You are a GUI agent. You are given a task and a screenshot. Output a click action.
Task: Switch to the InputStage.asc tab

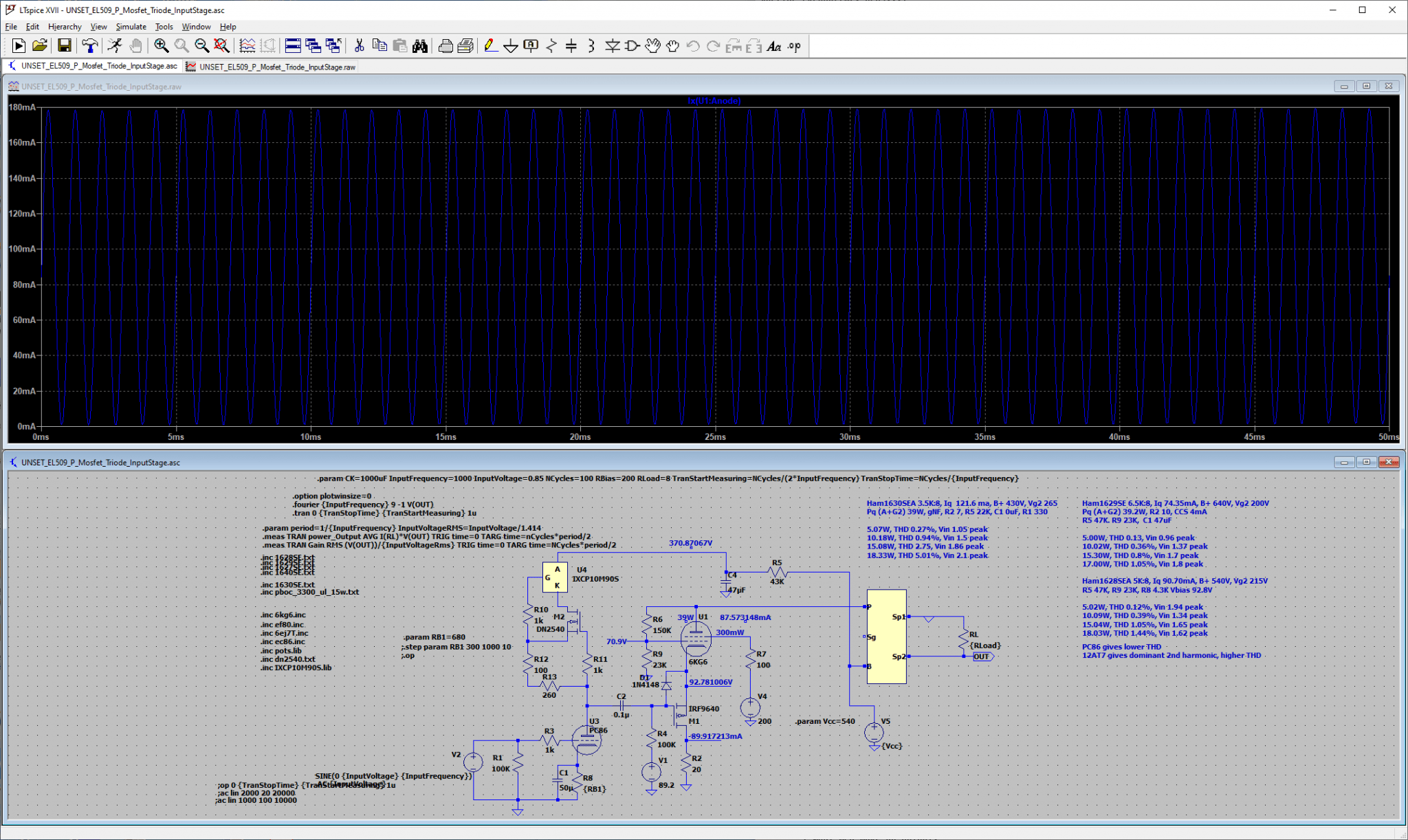(x=92, y=66)
